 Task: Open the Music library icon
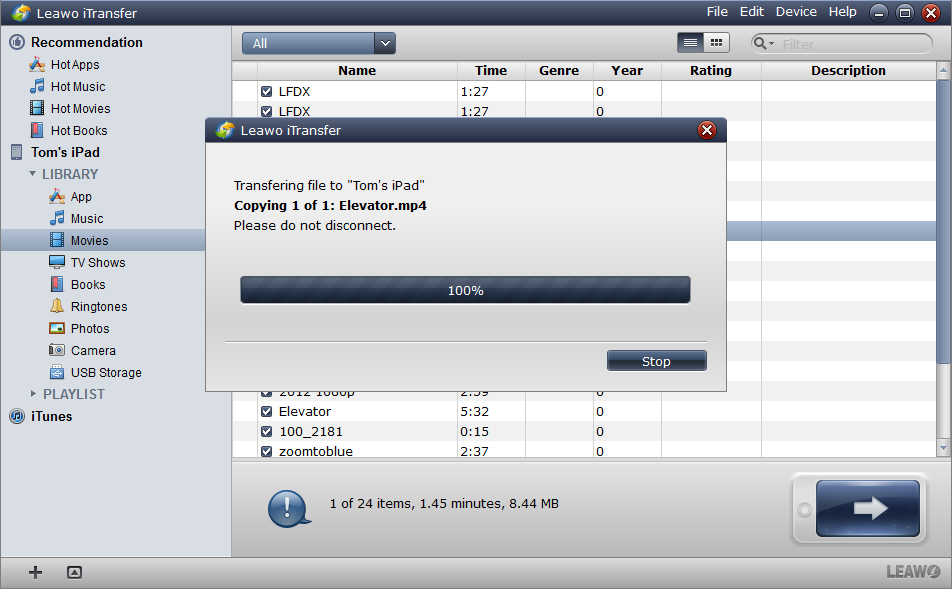point(57,218)
